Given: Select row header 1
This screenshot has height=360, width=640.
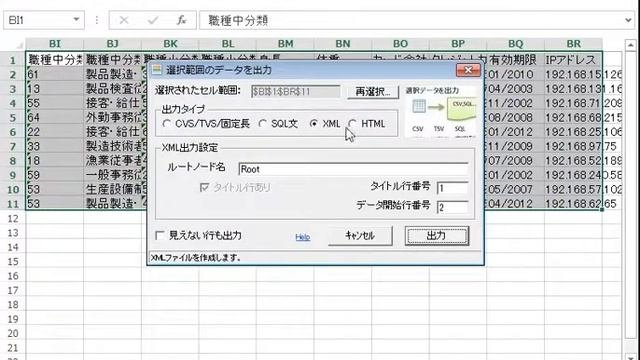Looking at the screenshot, I should (x=13, y=60).
